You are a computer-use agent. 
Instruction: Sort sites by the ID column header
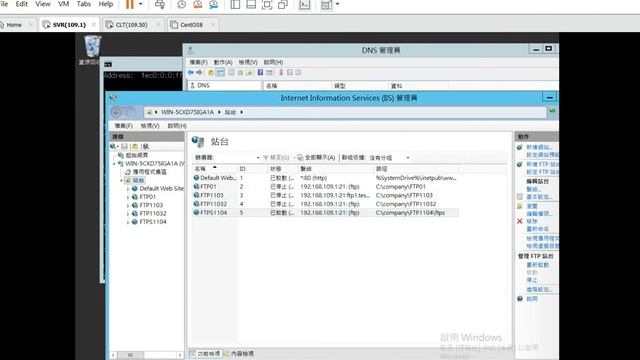tap(242, 169)
